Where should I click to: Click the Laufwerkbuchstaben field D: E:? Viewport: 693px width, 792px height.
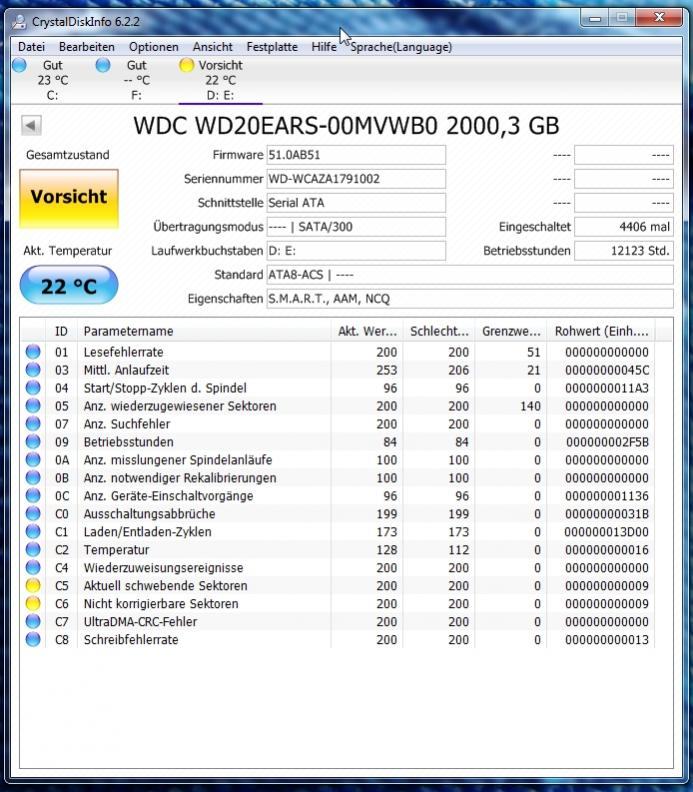356,251
